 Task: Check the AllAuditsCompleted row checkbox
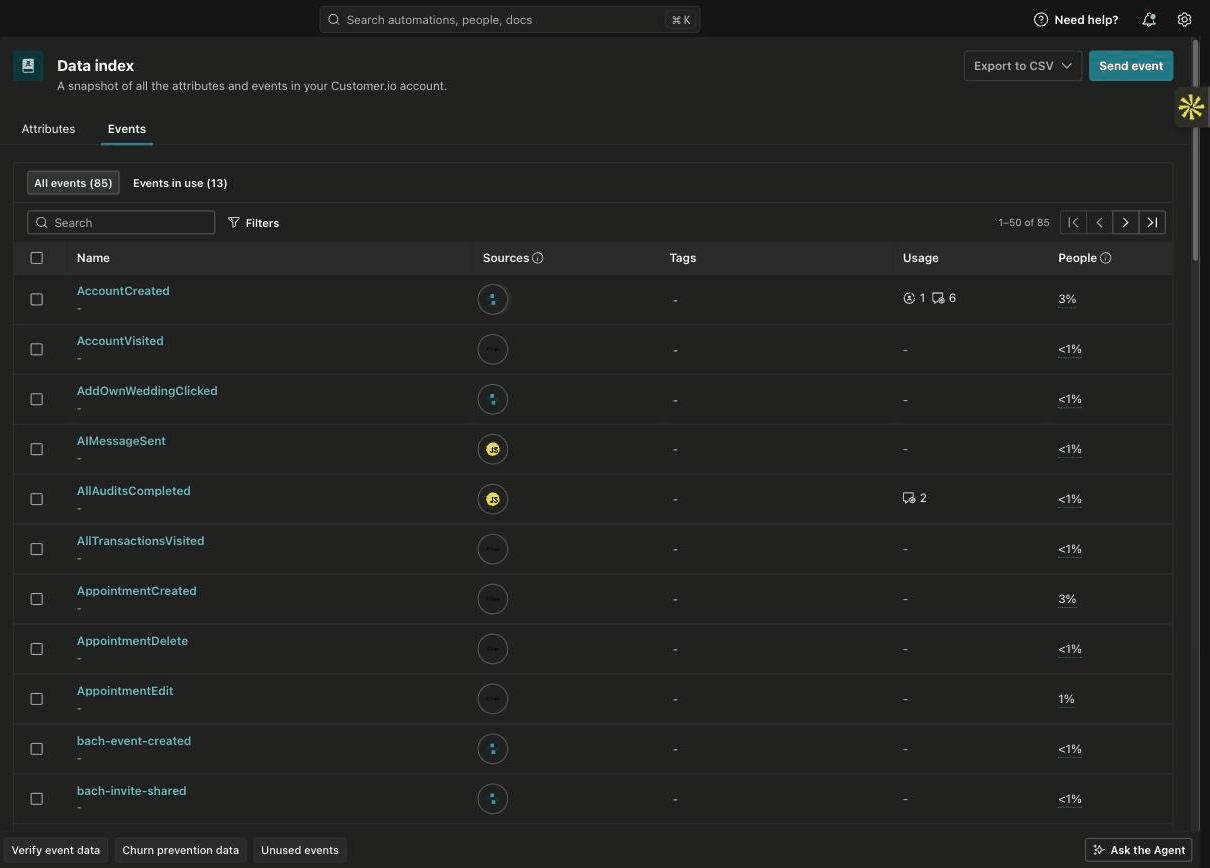tap(37, 499)
